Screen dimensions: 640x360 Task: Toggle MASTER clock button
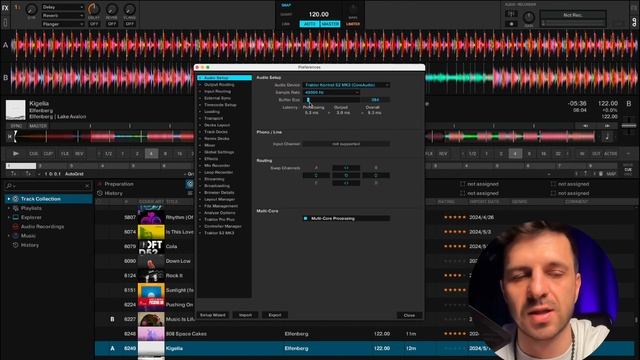coord(330,24)
